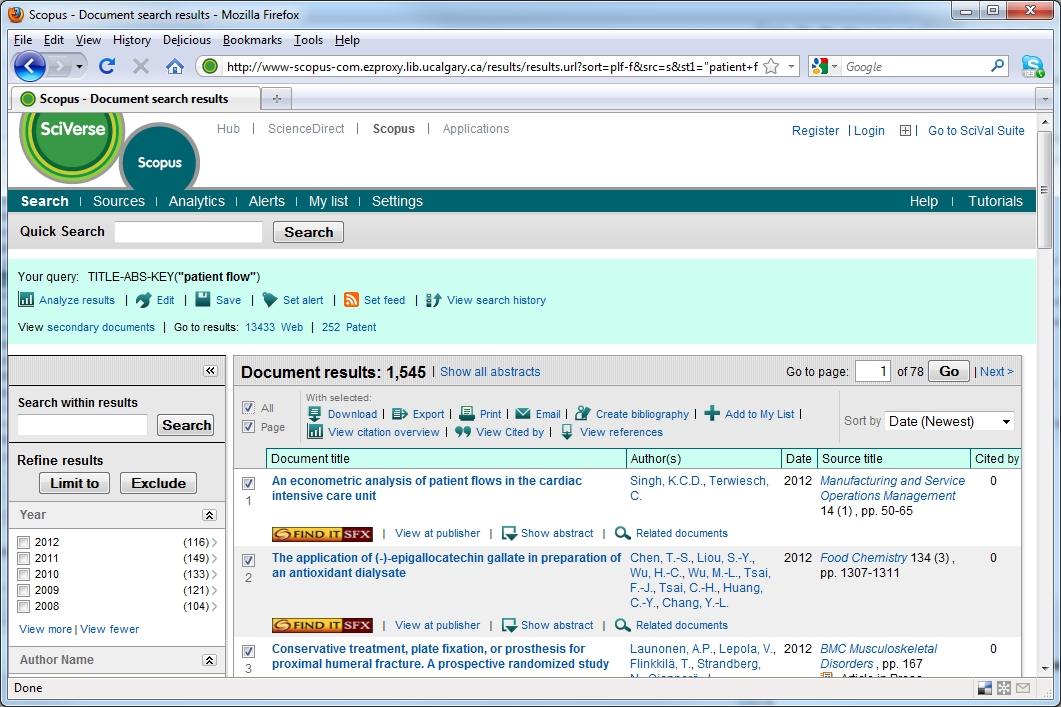
Task: Click the Print icon in results toolbar
Action: pyautogui.click(x=467, y=414)
